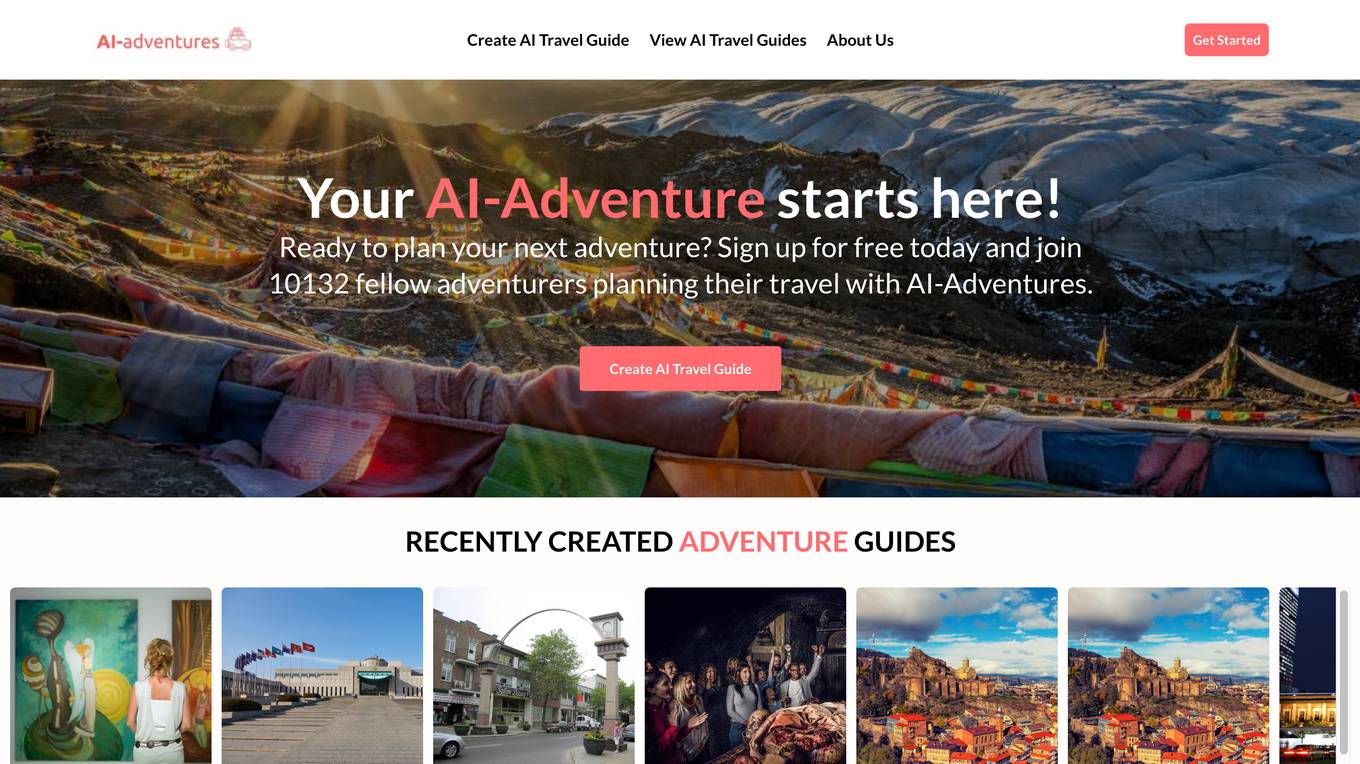1360x764 pixels.
Task: Open the street clock arch guide thumbnail
Action: (x=534, y=676)
